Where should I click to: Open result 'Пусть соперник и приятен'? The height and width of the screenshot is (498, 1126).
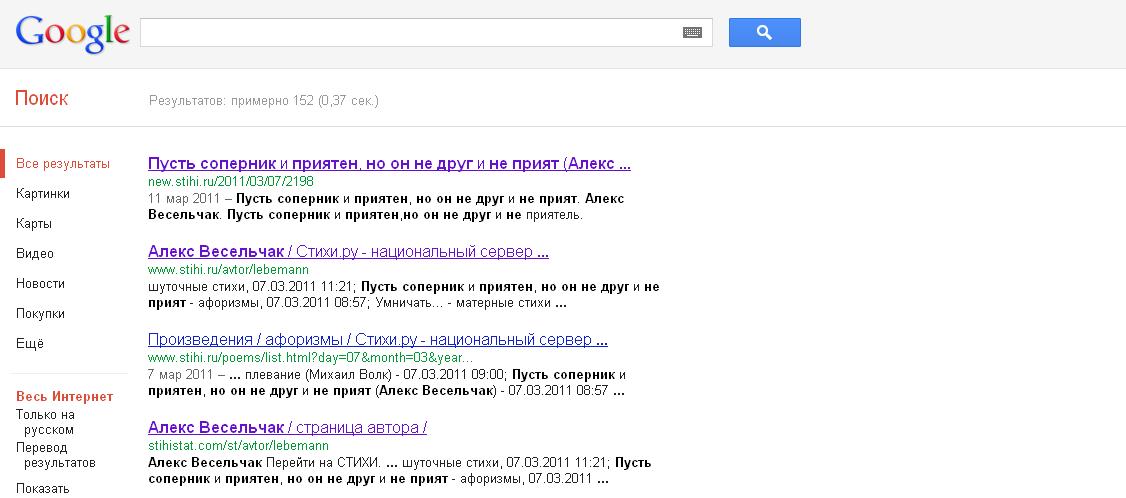tap(388, 164)
